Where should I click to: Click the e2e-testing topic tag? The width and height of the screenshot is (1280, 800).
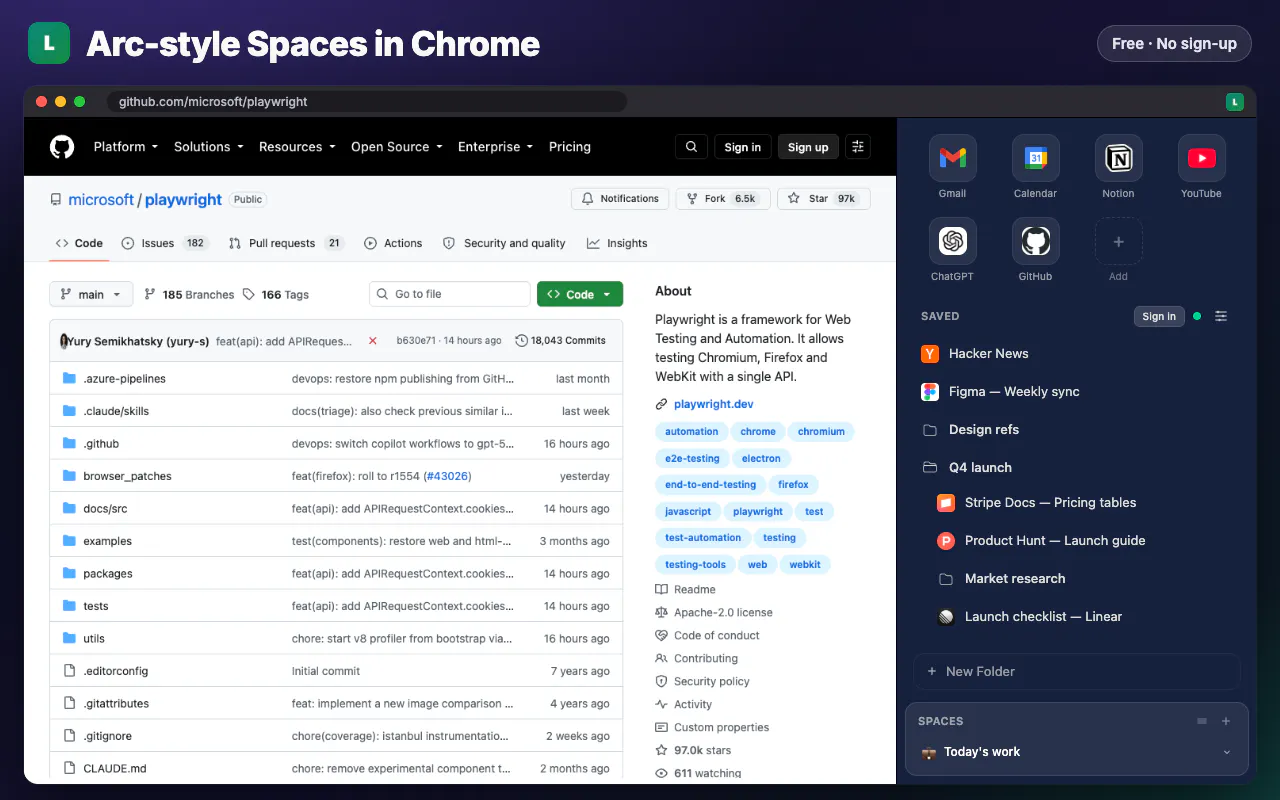pos(692,458)
